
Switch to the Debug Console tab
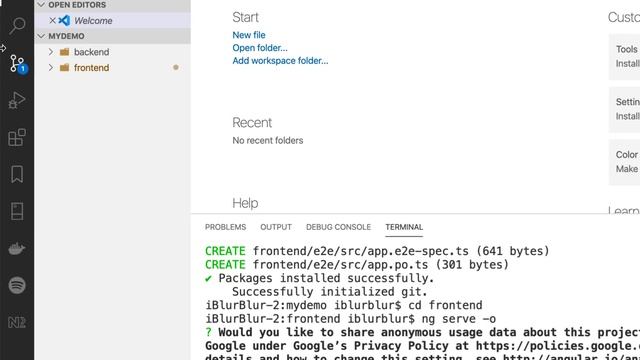338,227
